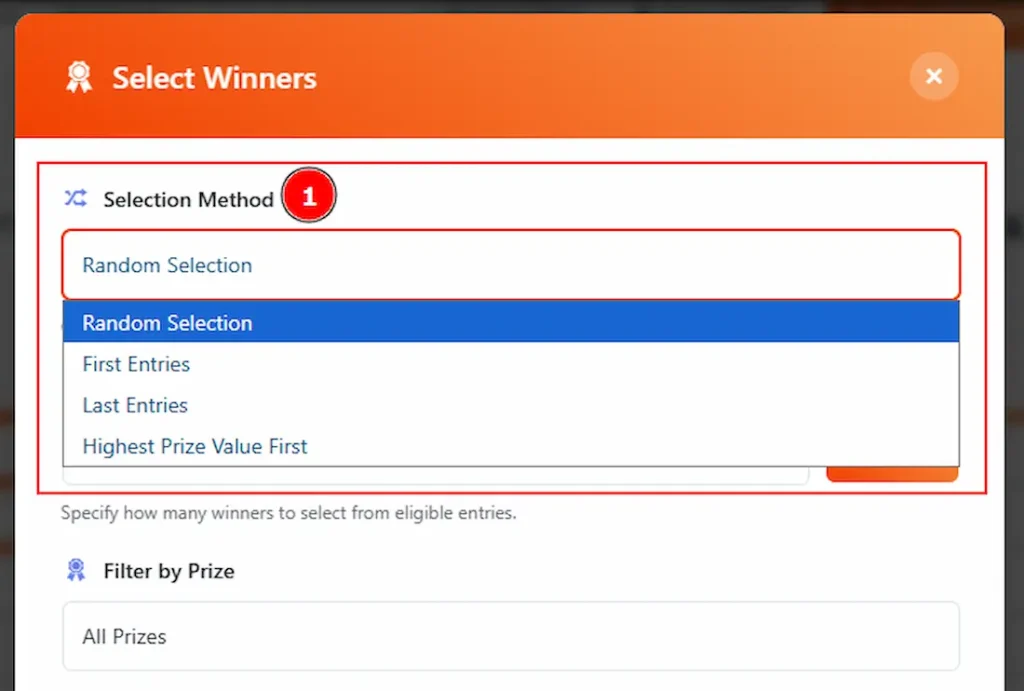Dismiss the dialog with the X button
The width and height of the screenshot is (1024, 691).
tap(933, 76)
